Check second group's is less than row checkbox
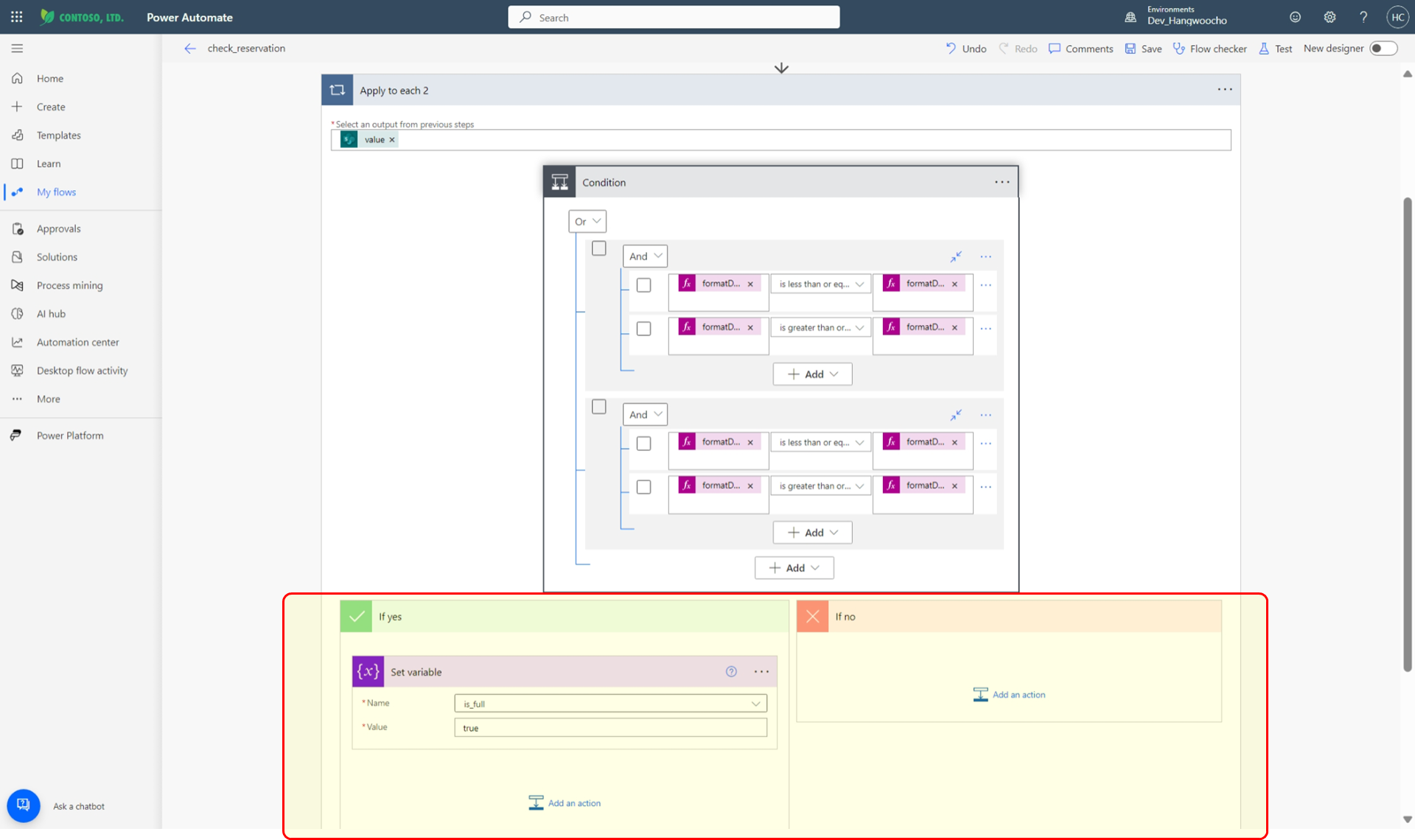Screen dimensions: 1415x840 643,443
